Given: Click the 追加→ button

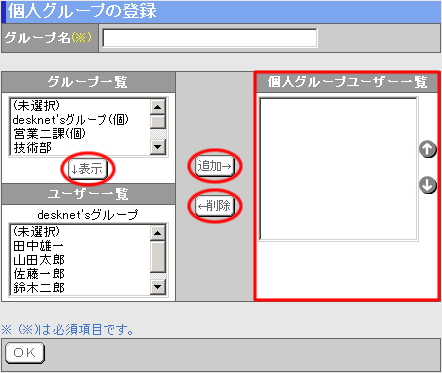Looking at the screenshot, I should (215, 166).
